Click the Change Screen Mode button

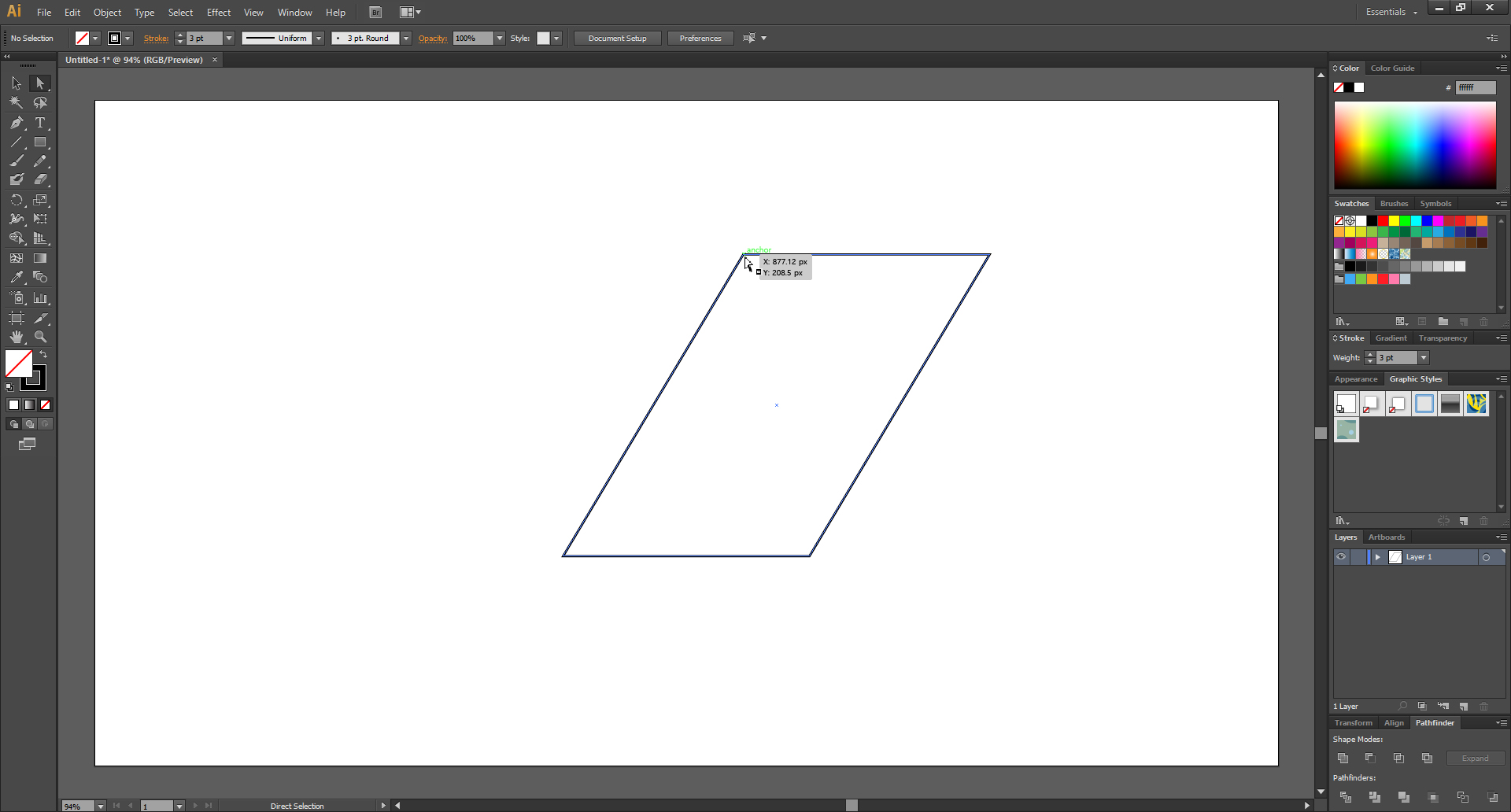(x=28, y=445)
